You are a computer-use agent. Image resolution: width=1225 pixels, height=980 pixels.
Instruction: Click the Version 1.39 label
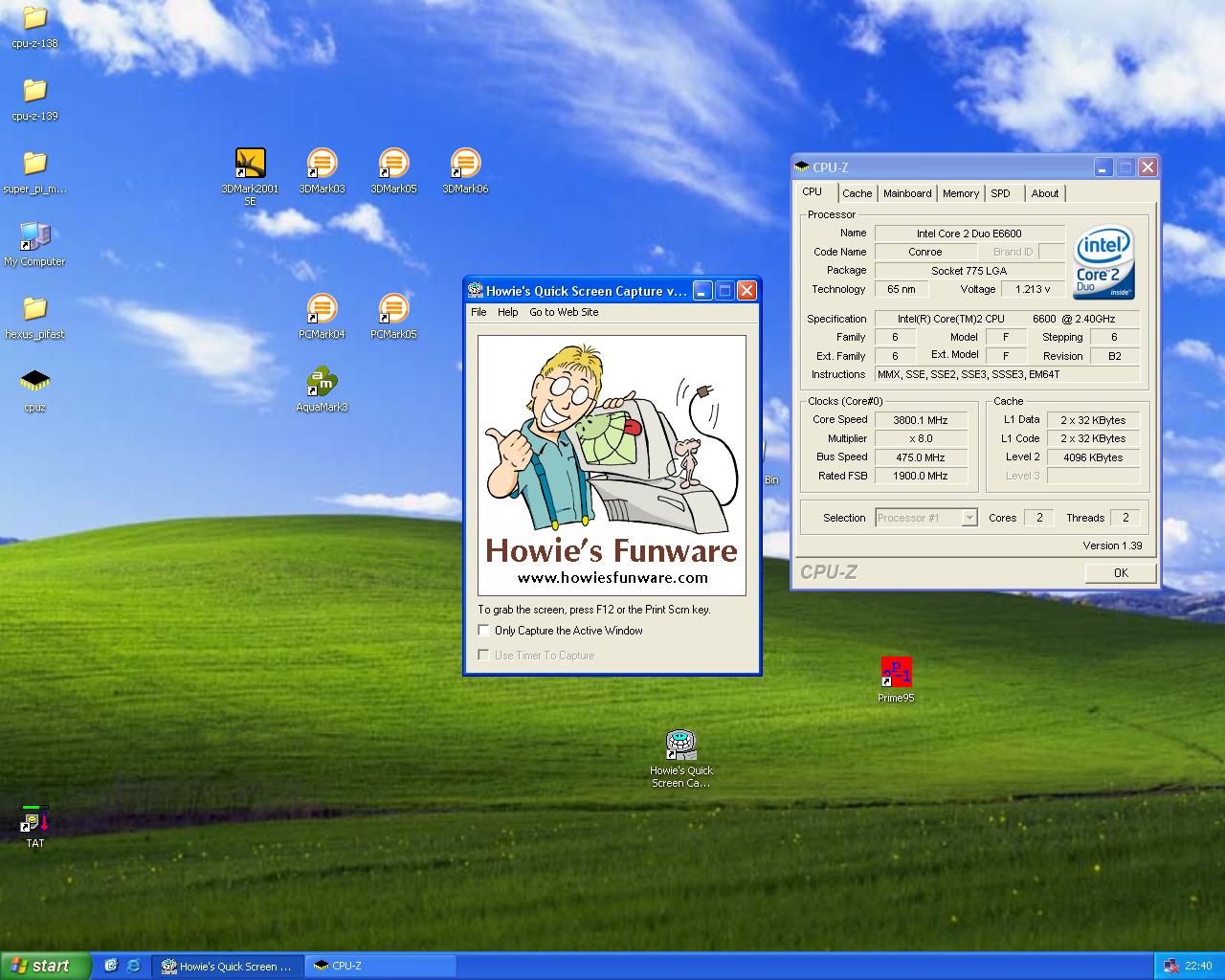(x=1112, y=546)
